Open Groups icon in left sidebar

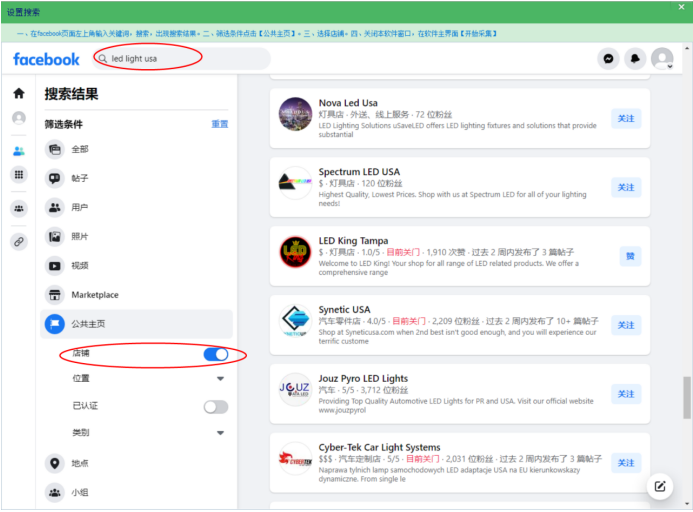pos(19,208)
